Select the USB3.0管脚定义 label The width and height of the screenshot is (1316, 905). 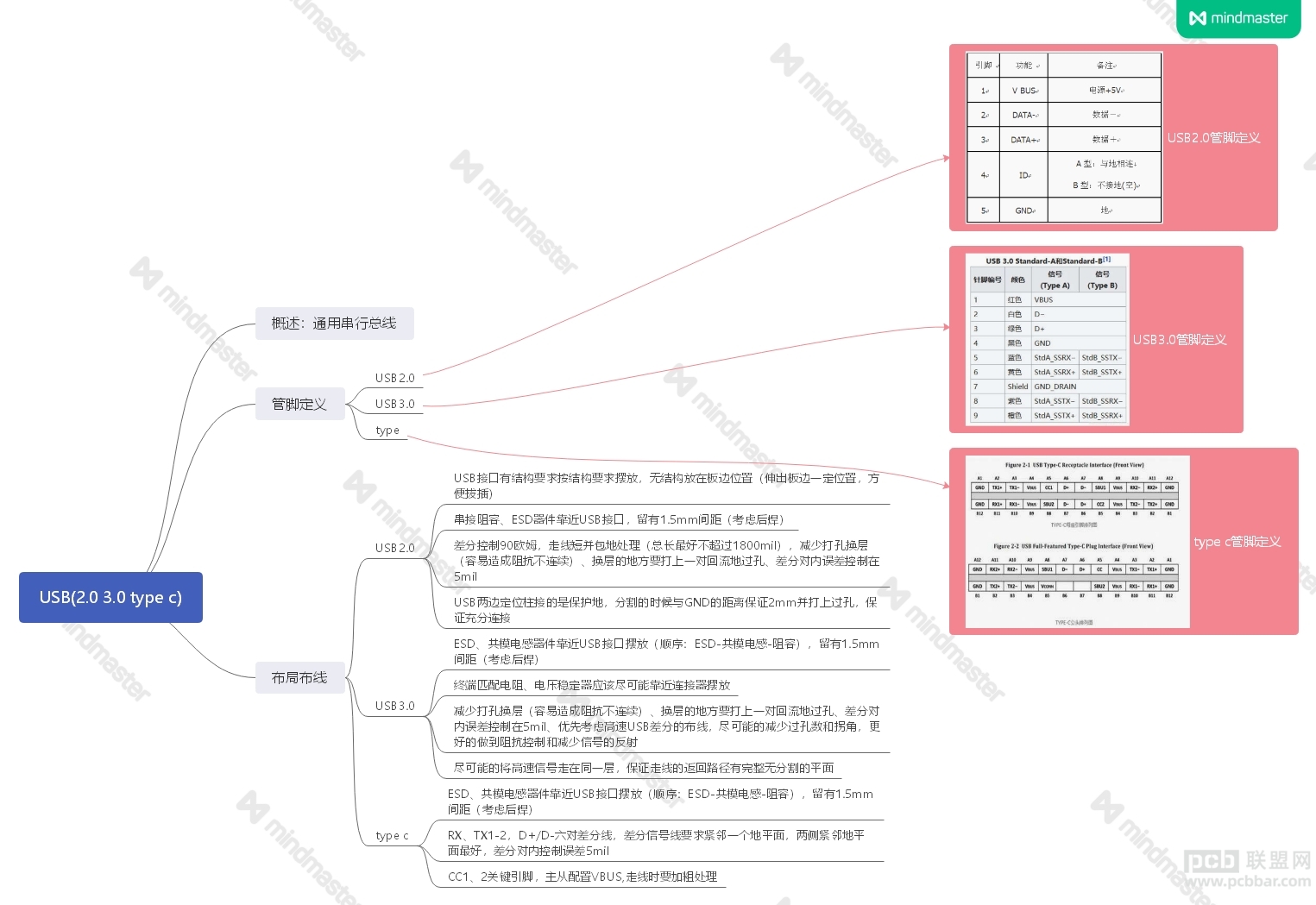point(1180,340)
